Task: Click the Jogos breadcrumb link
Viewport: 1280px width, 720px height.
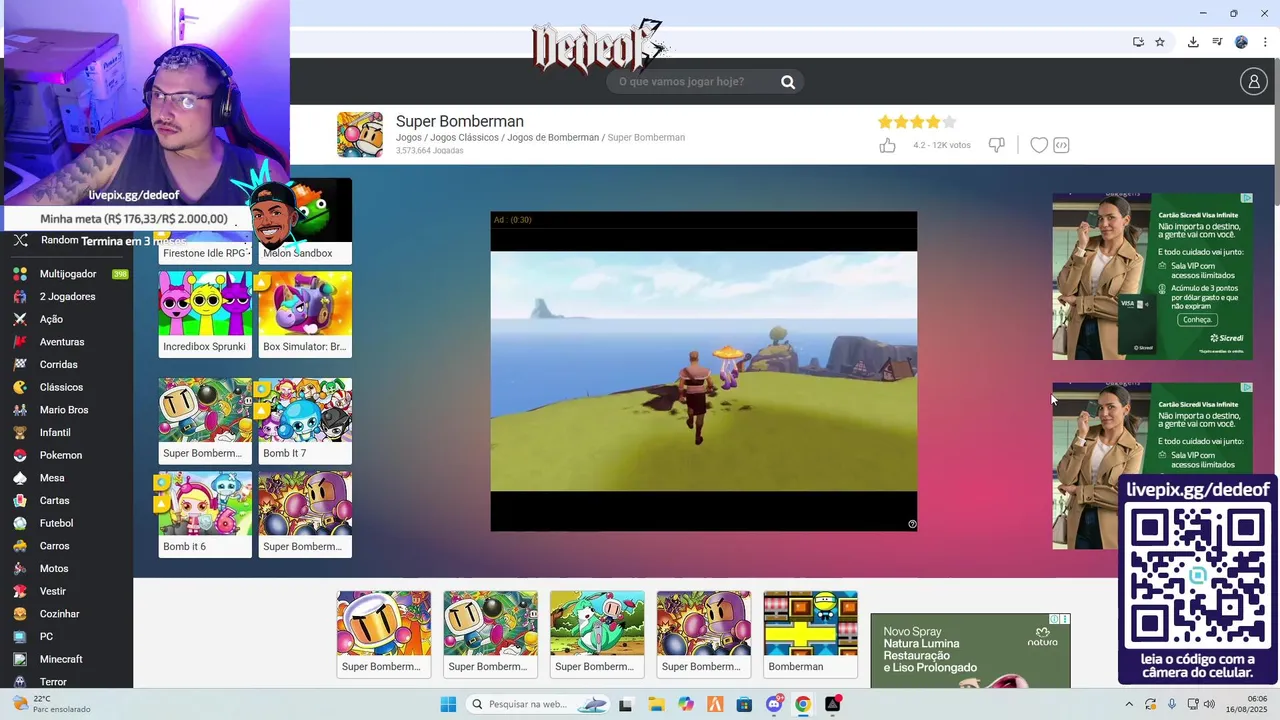Action: tap(408, 138)
